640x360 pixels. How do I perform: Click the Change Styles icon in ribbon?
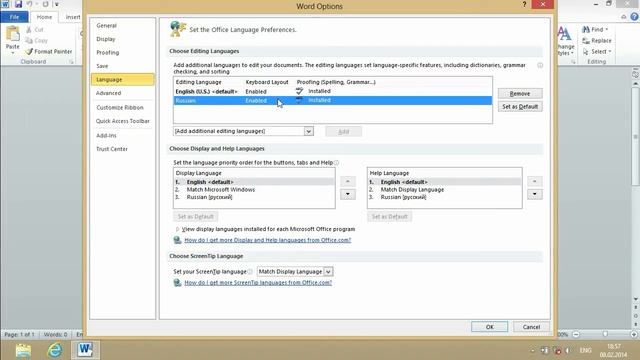[x=564, y=33]
